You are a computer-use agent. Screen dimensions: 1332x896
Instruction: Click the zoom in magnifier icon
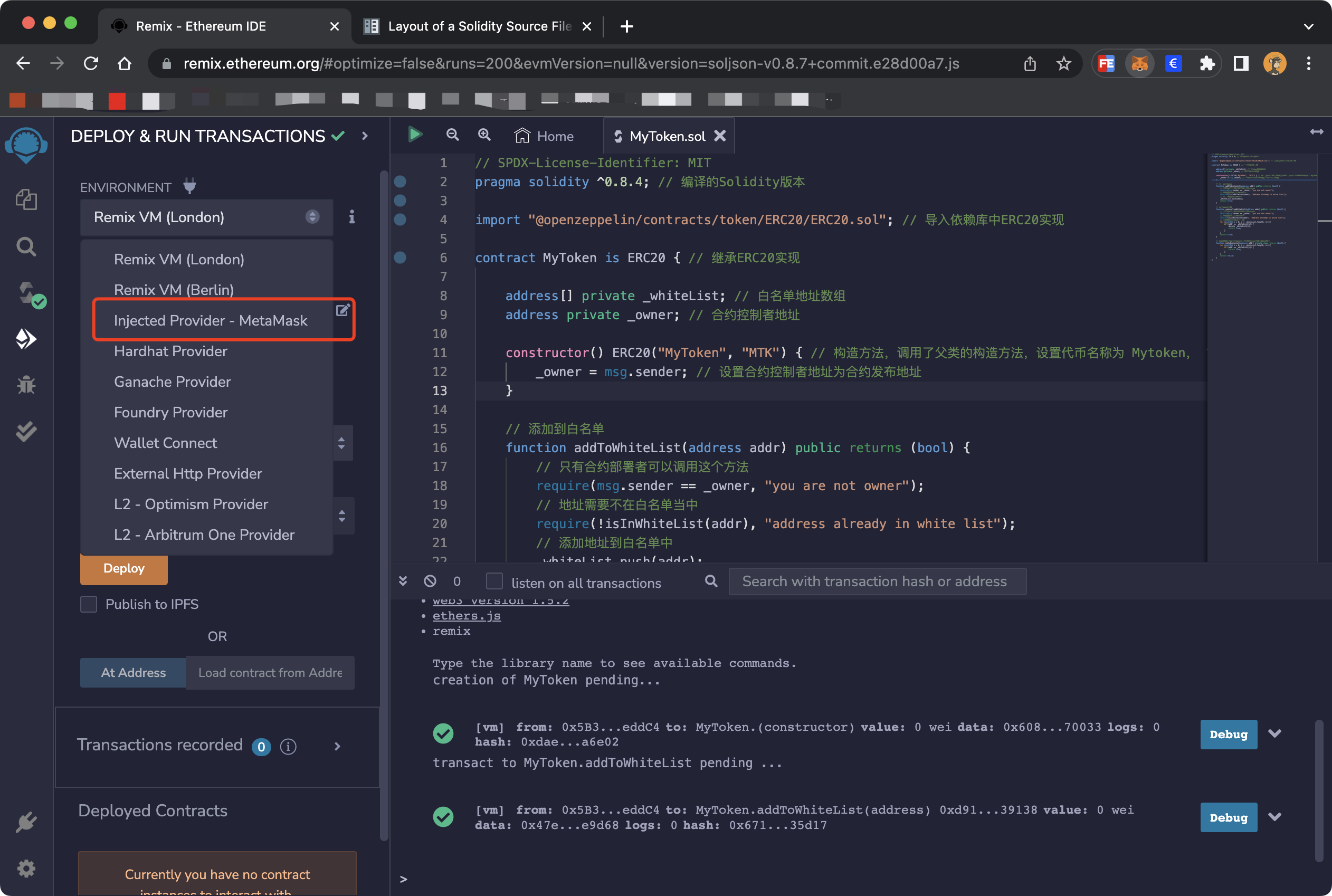point(484,135)
